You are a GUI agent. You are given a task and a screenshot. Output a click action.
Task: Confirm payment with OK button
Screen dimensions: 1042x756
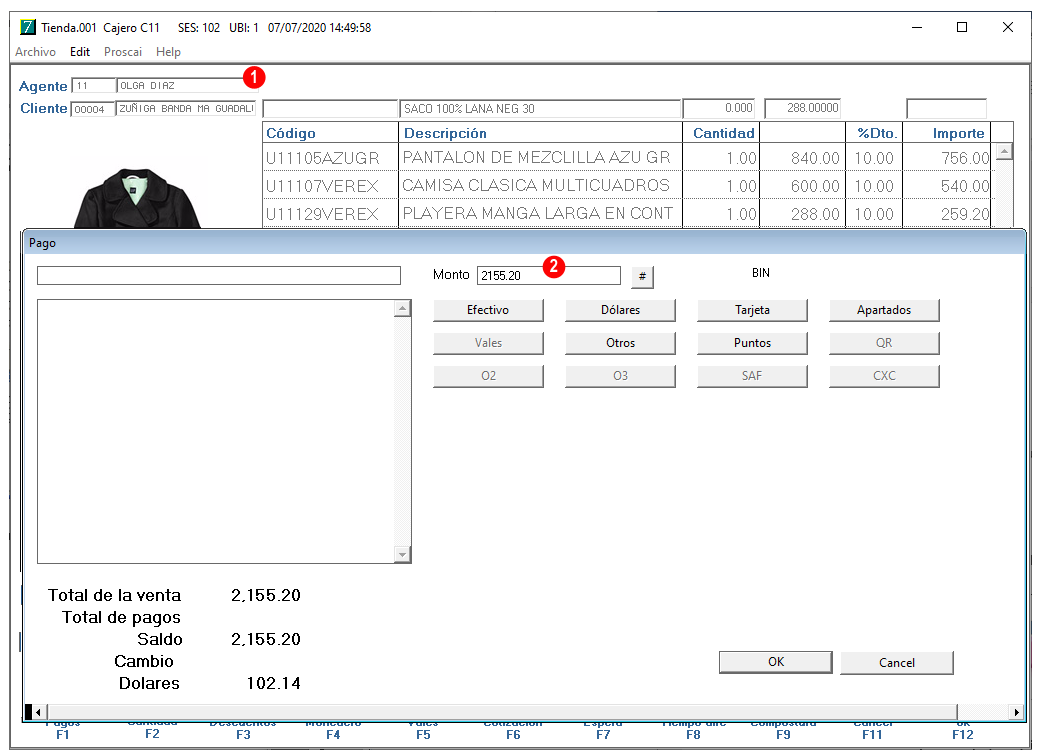[776, 662]
